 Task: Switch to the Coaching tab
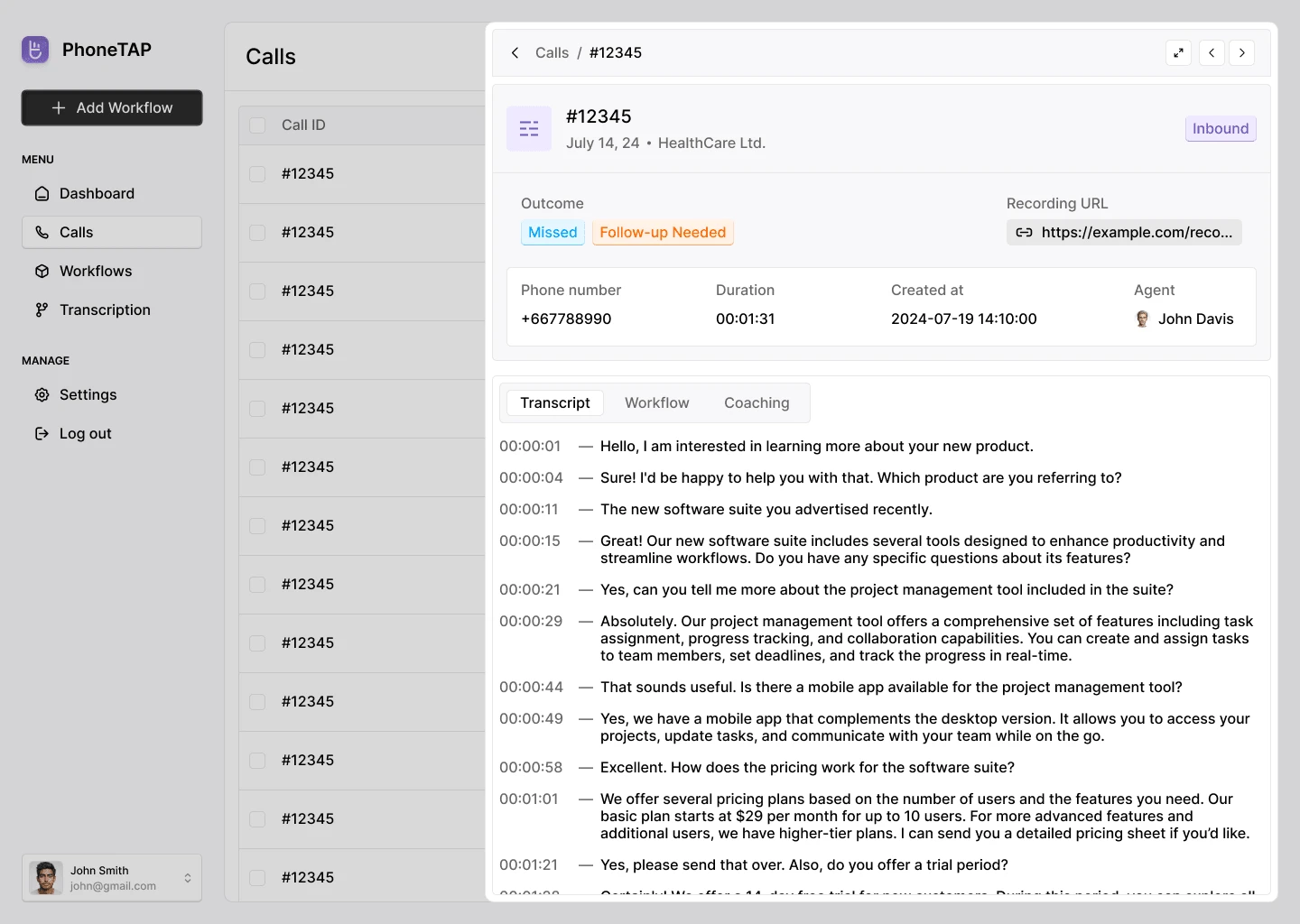757,403
